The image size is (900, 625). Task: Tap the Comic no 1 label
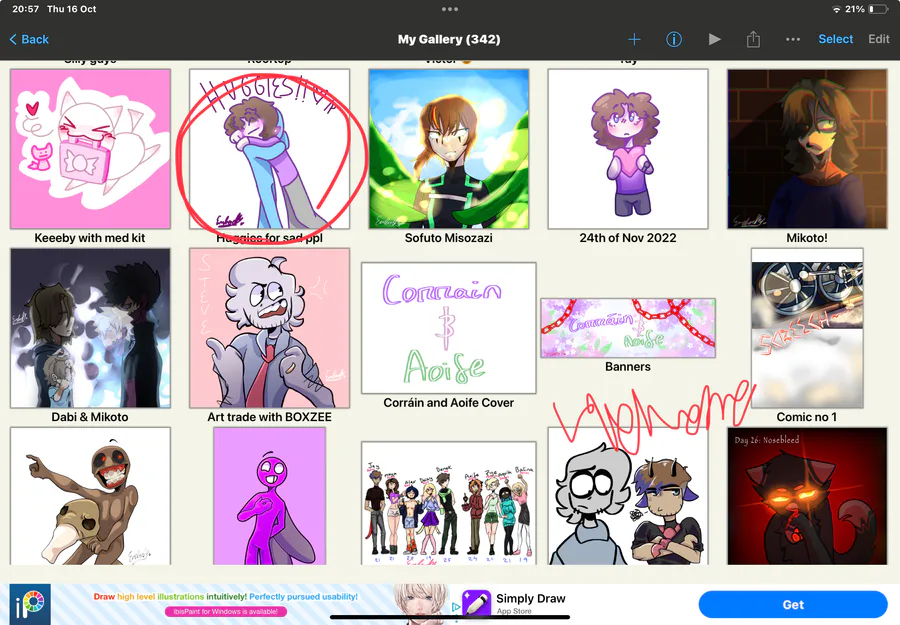pos(806,417)
